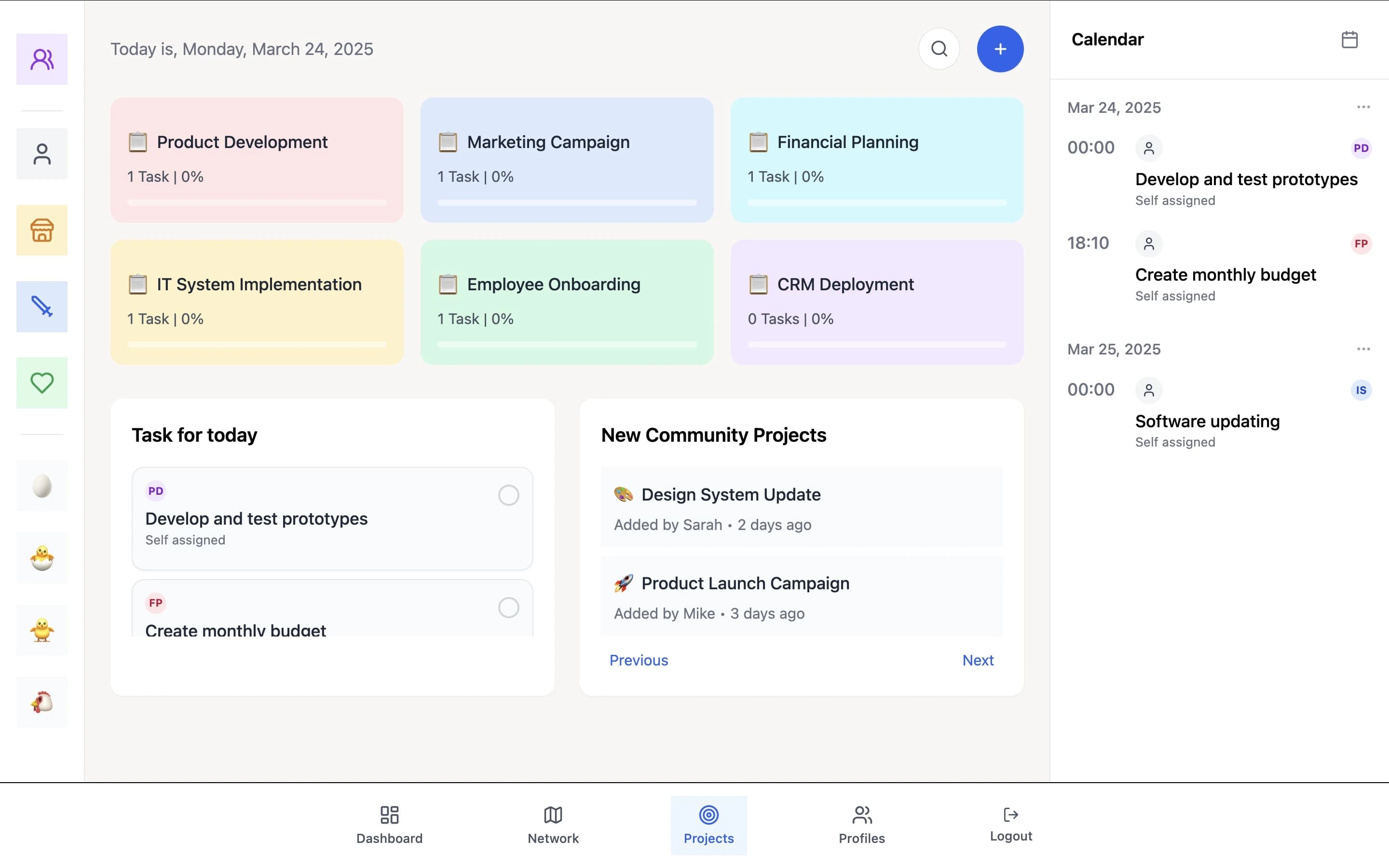Viewport: 1389px width, 868px height.
Task: Click FP badge in Task for today
Action: point(156,603)
